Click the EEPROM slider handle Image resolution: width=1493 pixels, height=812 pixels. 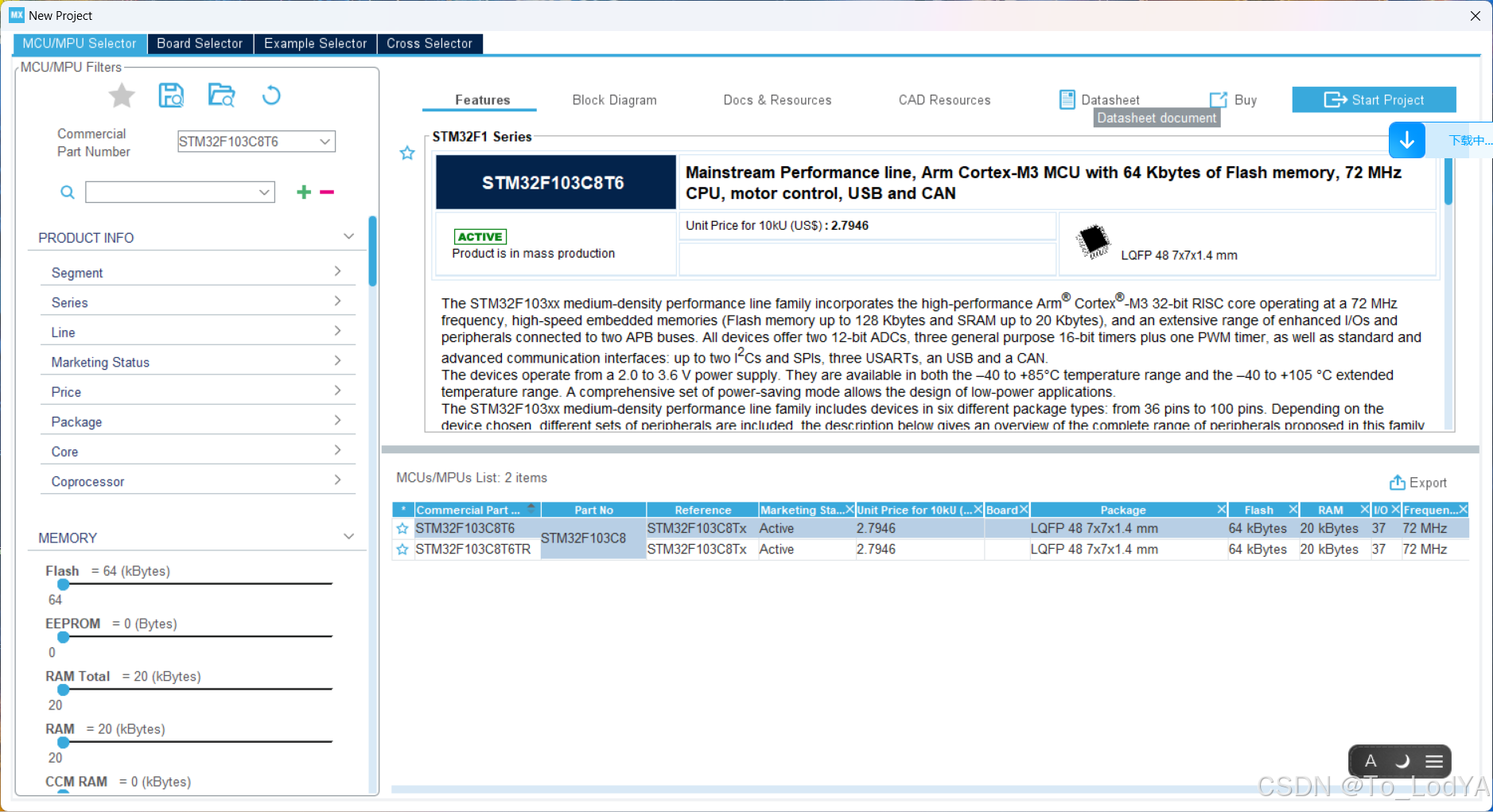(x=64, y=637)
